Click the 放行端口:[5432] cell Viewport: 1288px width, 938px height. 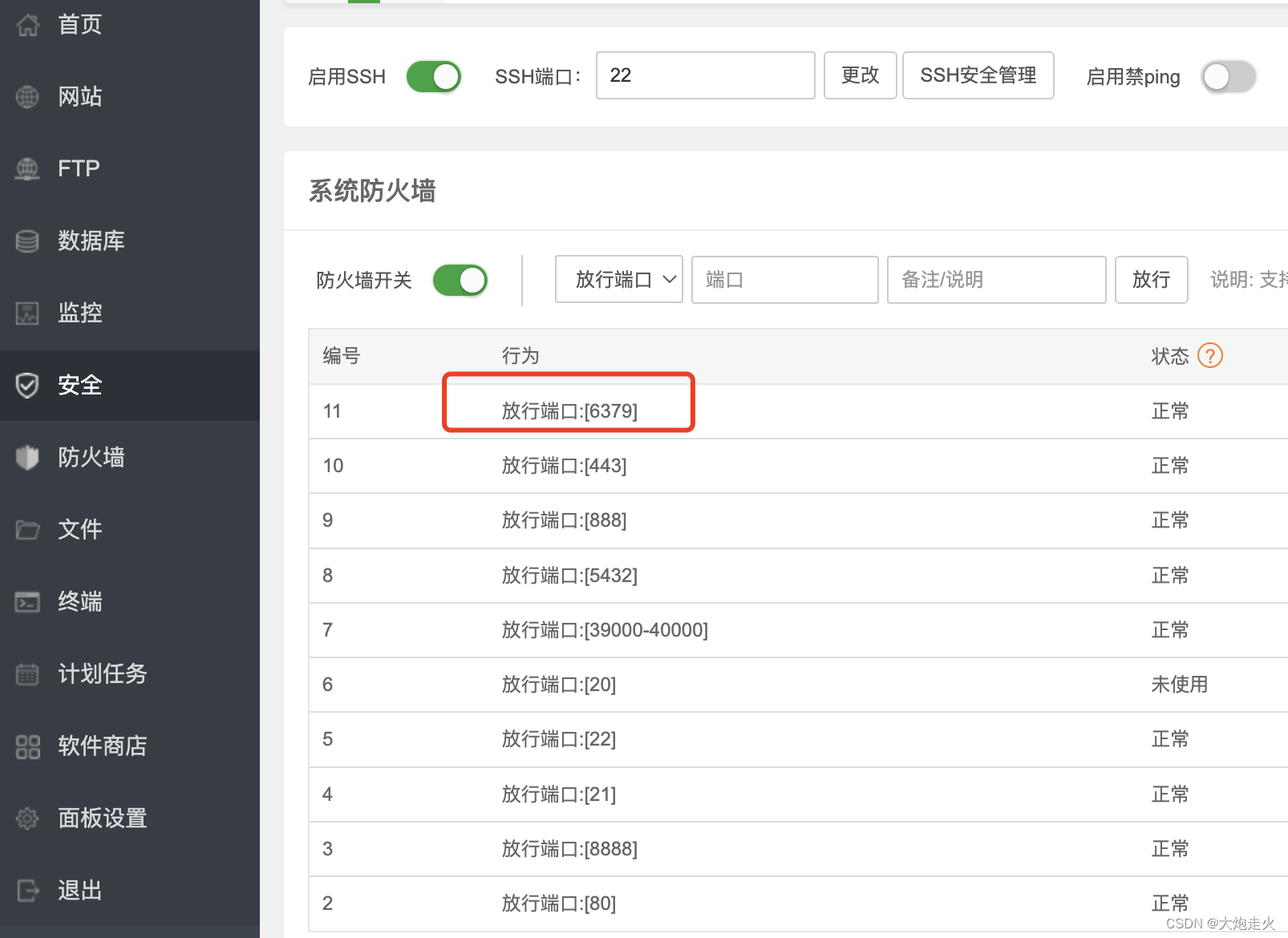point(569,576)
